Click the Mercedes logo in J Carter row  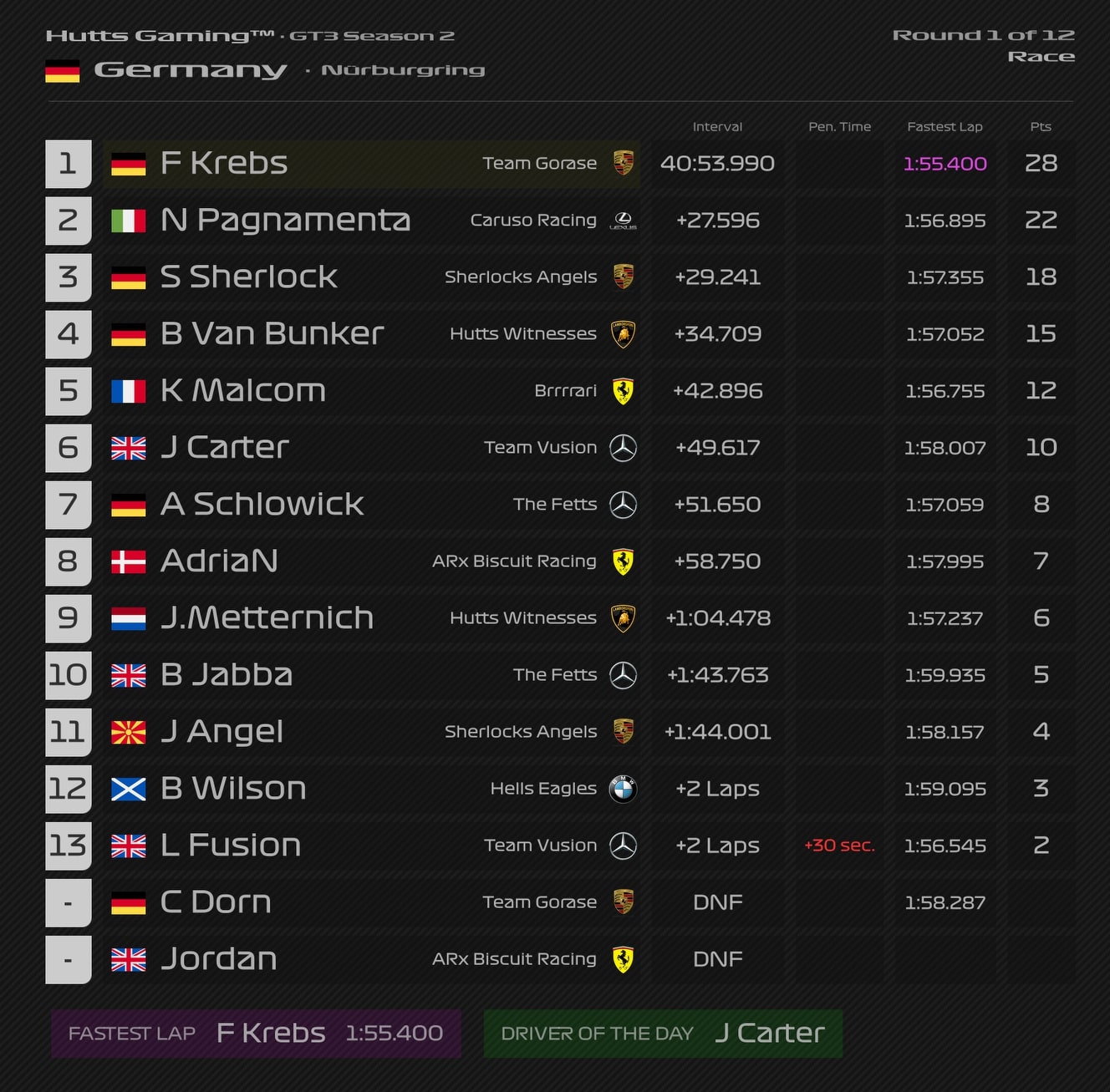pyautogui.click(x=623, y=448)
